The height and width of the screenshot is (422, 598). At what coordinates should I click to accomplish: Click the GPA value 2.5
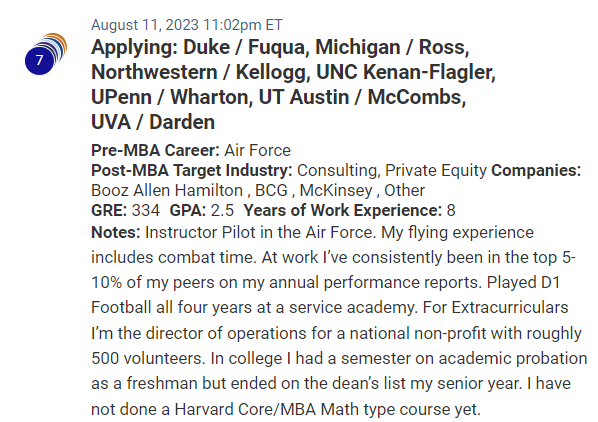click(x=222, y=210)
